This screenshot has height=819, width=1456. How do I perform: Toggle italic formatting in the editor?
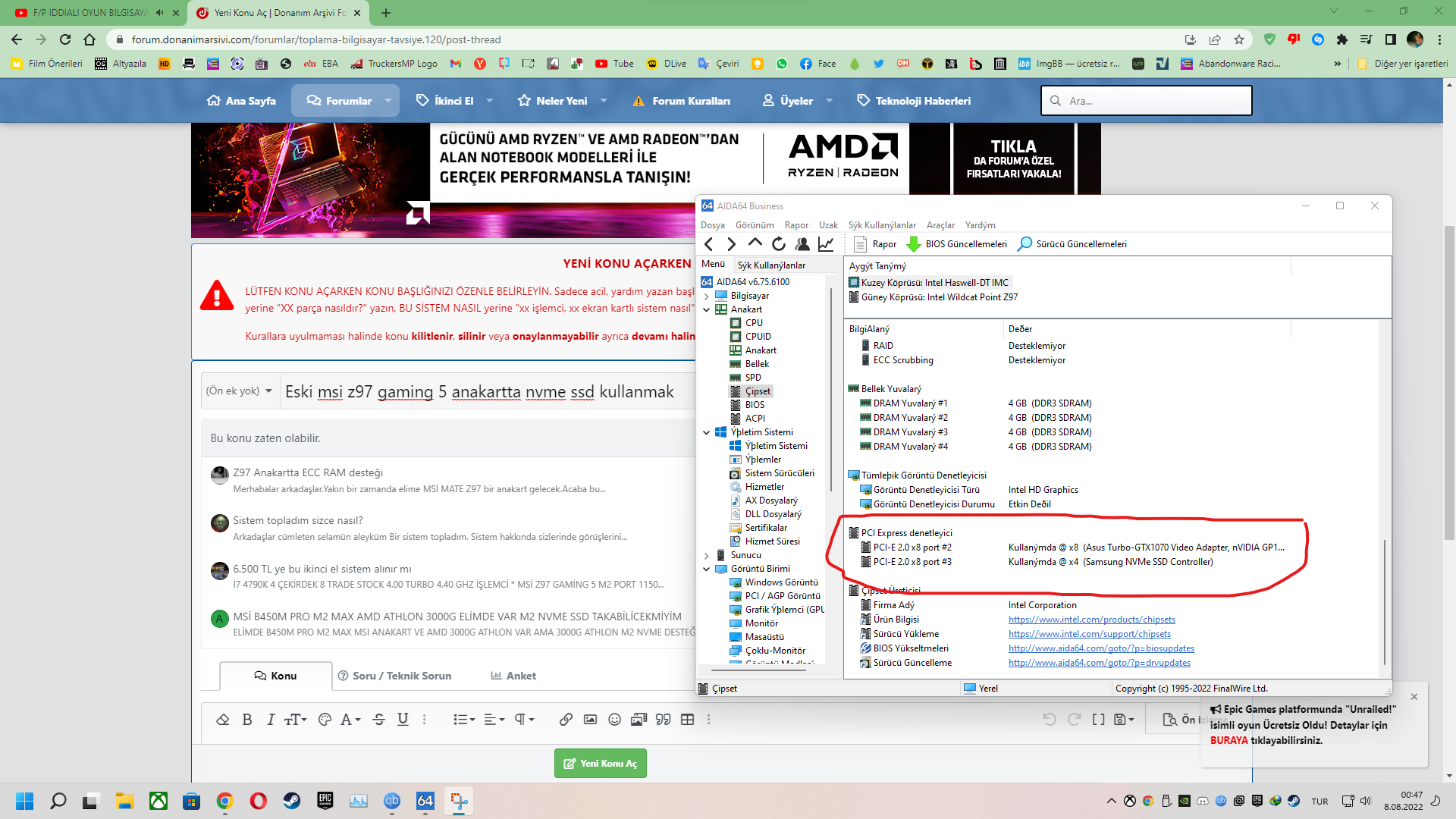[270, 720]
